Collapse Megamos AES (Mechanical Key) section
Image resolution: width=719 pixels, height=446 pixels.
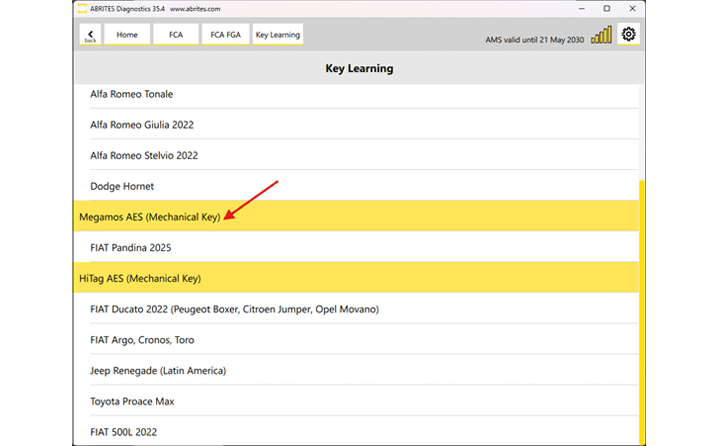click(x=149, y=216)
